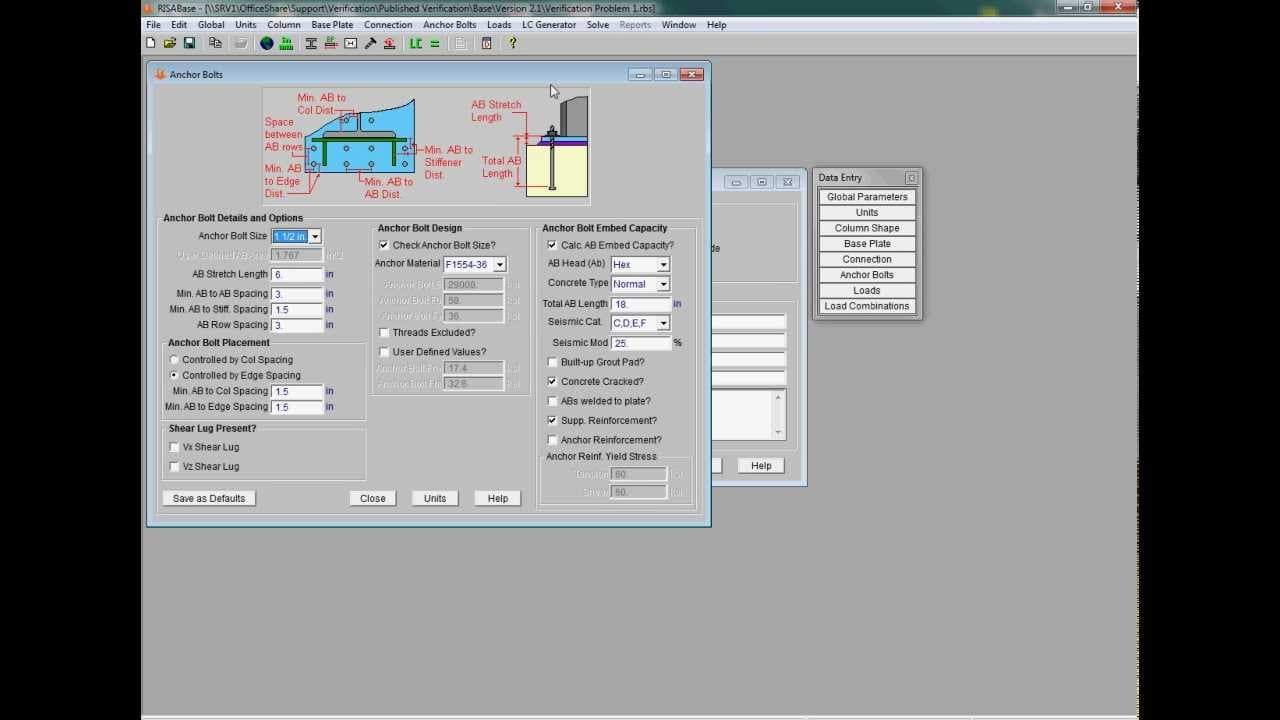This screenshot has width=1280, height=720.
Task: Open the Solve menu
Action: click(x=598, y=25)
